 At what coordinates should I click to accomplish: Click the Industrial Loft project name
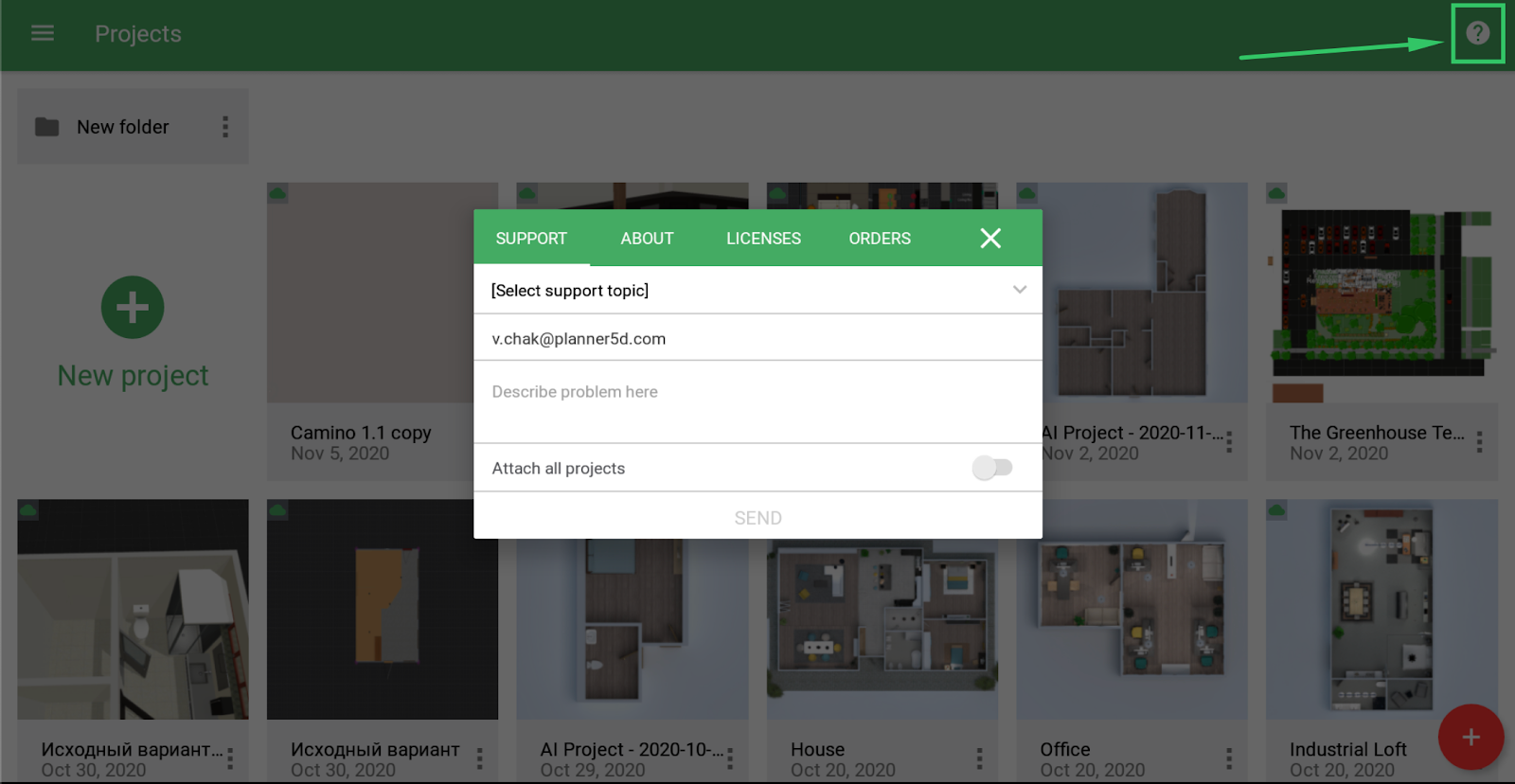click(x=1347, y=749)
